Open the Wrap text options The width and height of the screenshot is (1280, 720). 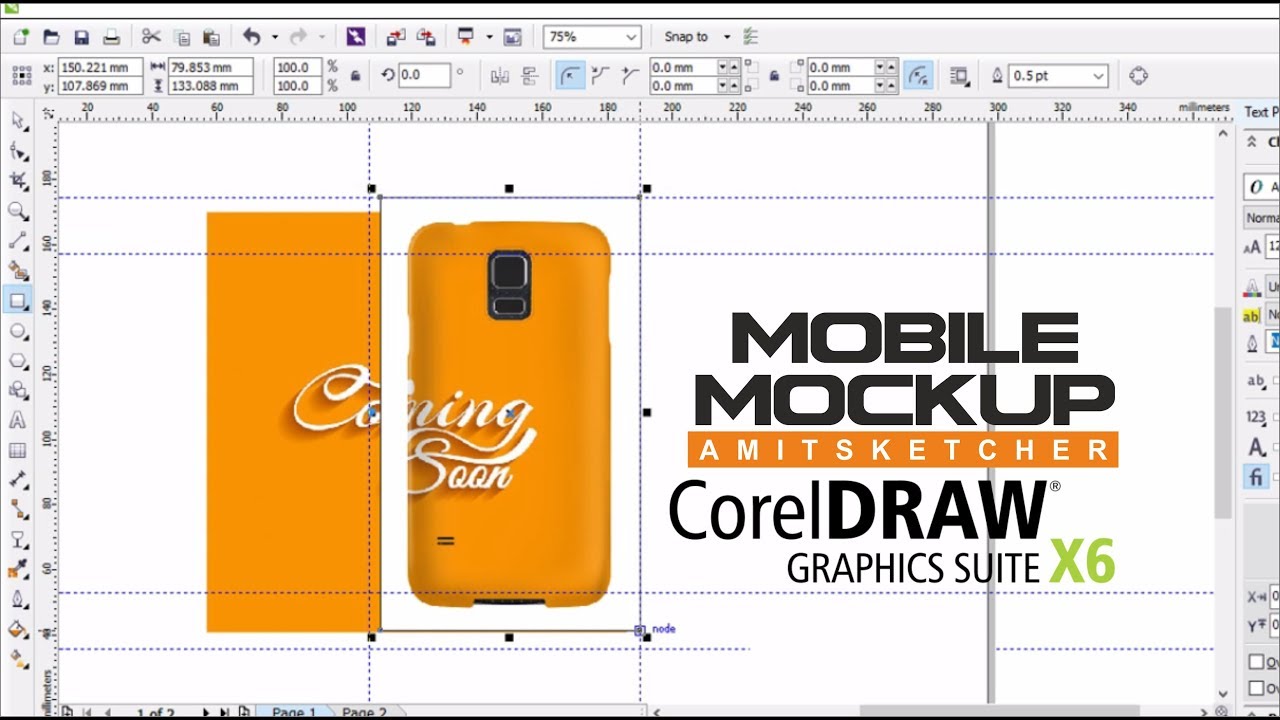960,76
